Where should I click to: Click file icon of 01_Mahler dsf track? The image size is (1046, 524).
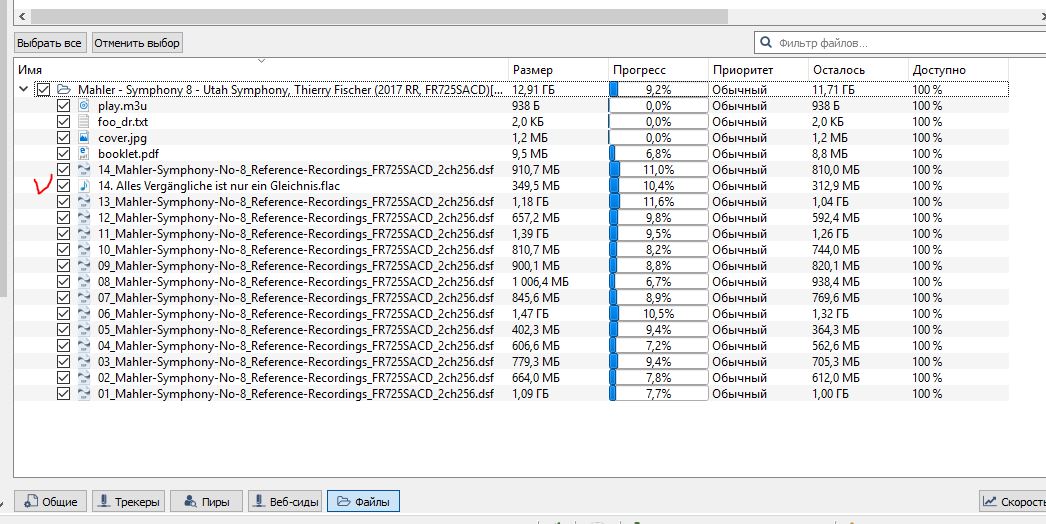tap(83, 394)
